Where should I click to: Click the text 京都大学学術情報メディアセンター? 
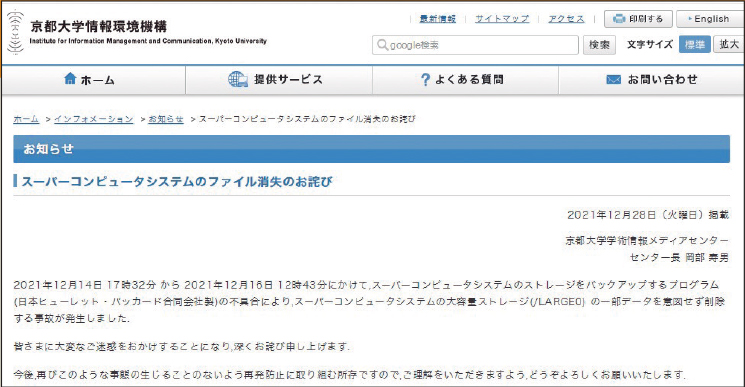[647, 241]
